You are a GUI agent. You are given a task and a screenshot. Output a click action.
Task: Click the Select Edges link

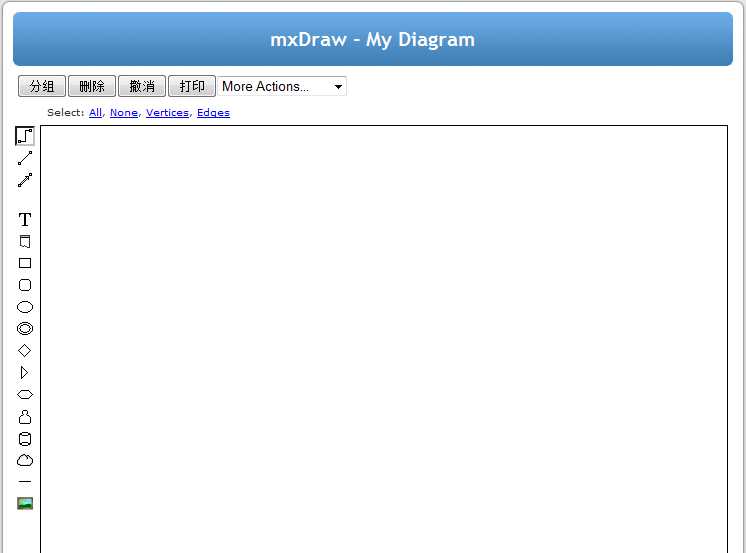213,113
